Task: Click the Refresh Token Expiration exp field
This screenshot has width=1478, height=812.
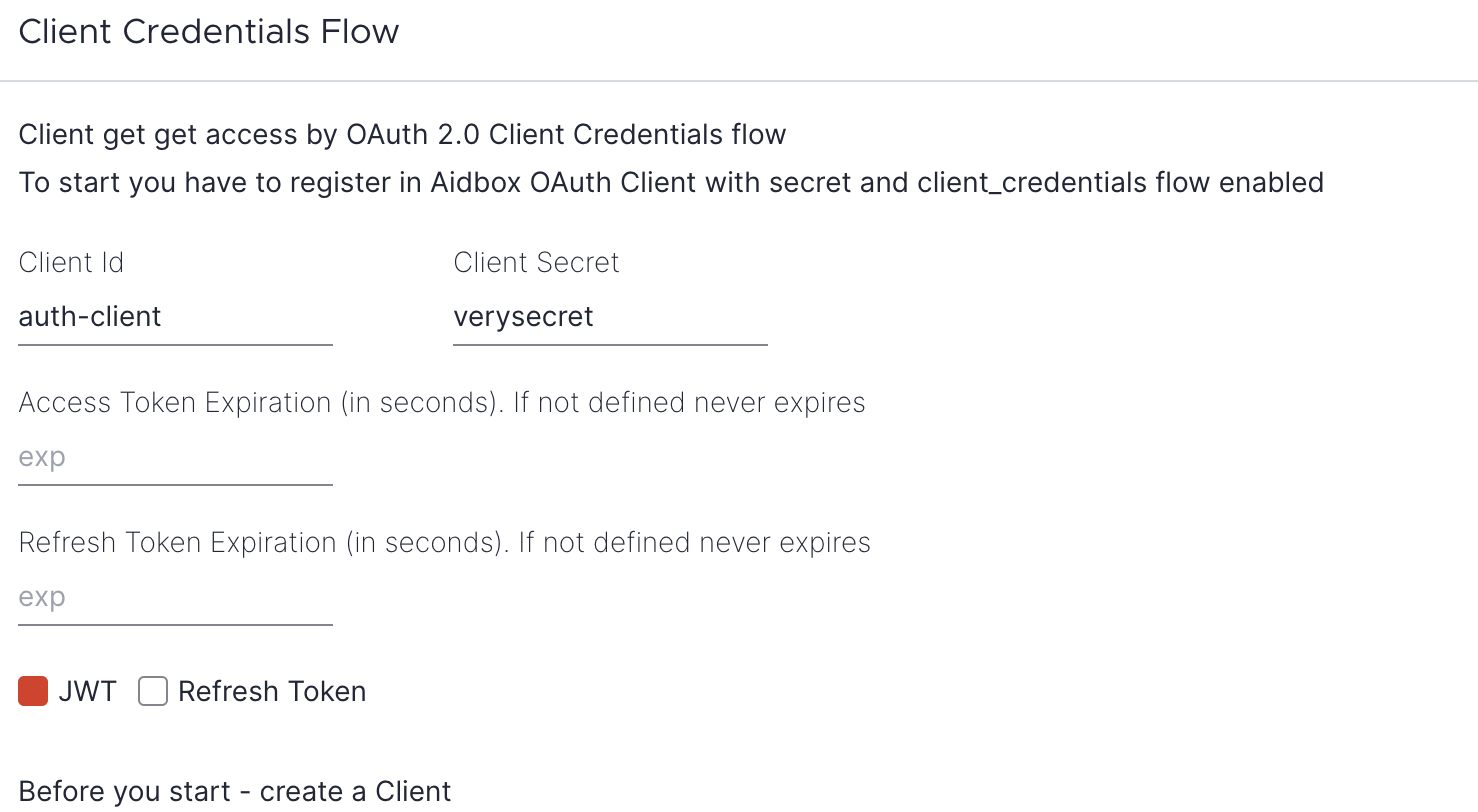Action: pos(175,597)
